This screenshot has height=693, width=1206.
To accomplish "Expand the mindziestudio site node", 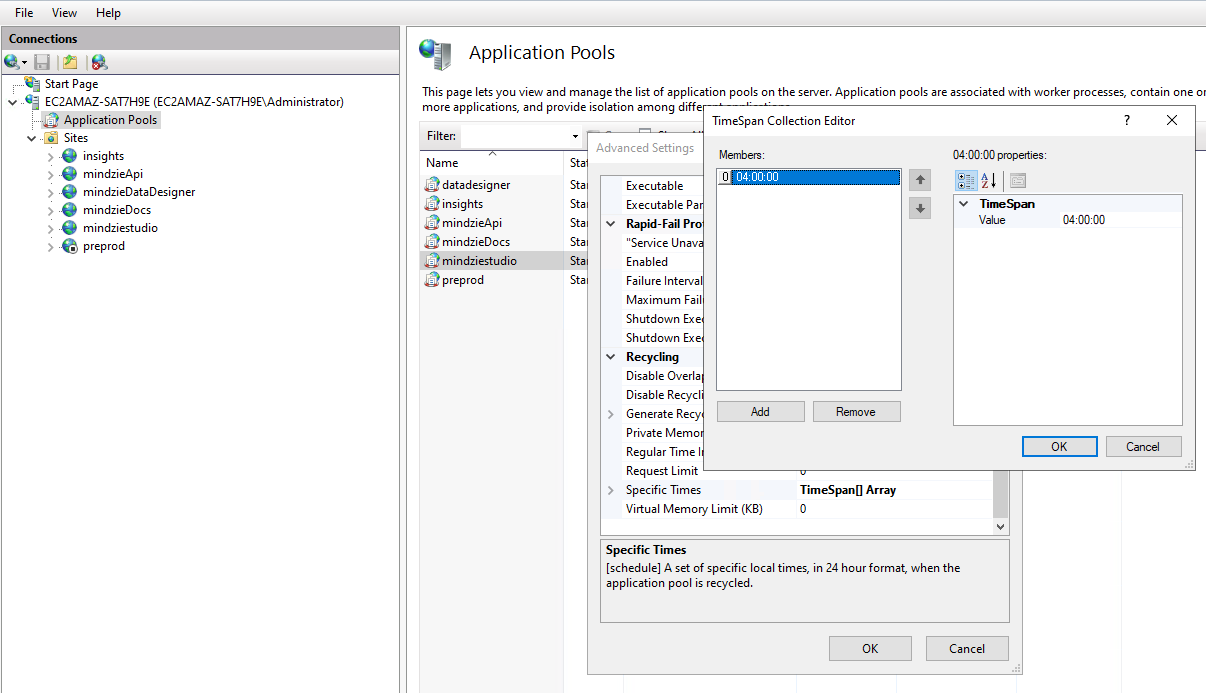I will 50,228.
